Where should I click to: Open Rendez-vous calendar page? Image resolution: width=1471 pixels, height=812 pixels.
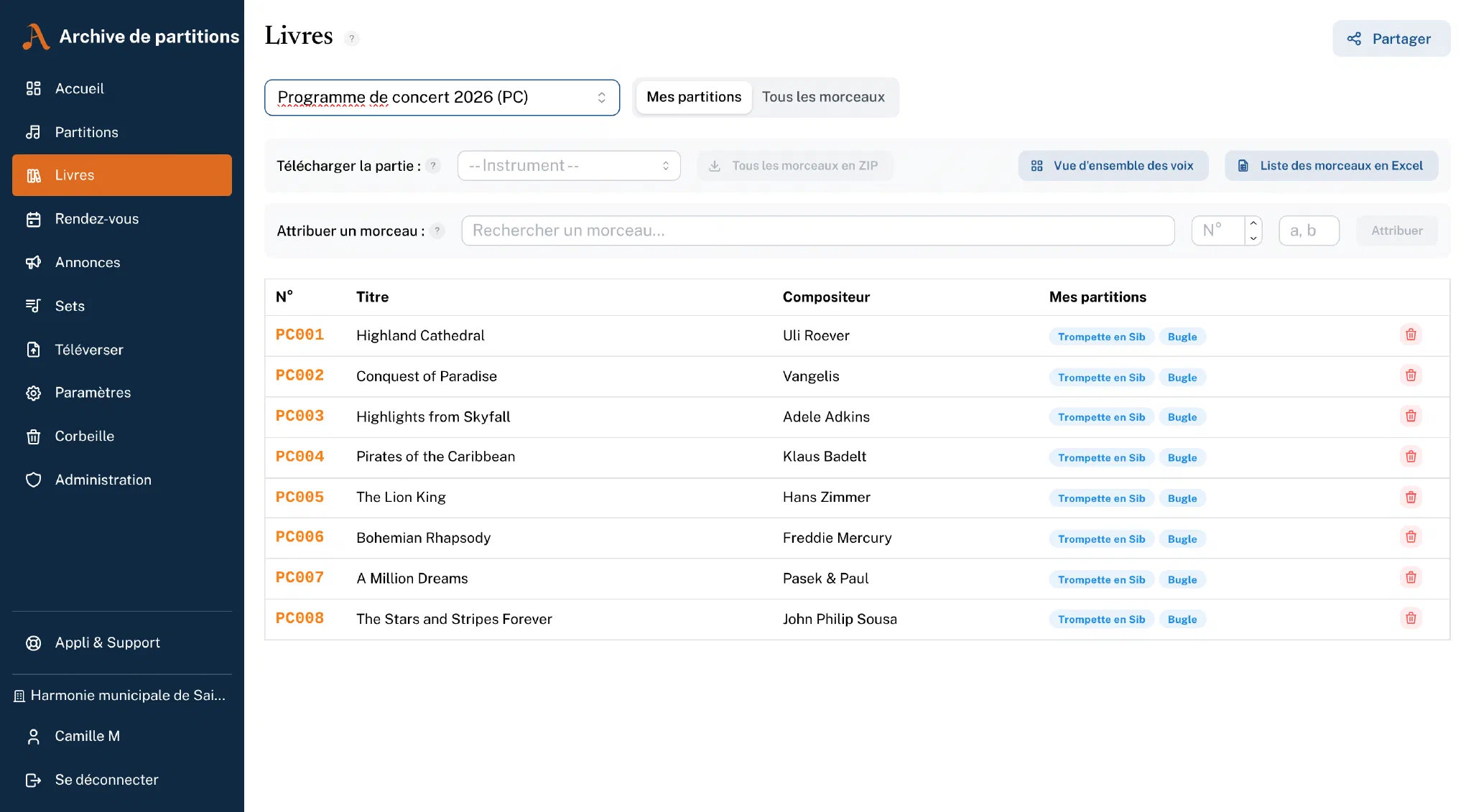pyautogui.click(x=122, y=219)
